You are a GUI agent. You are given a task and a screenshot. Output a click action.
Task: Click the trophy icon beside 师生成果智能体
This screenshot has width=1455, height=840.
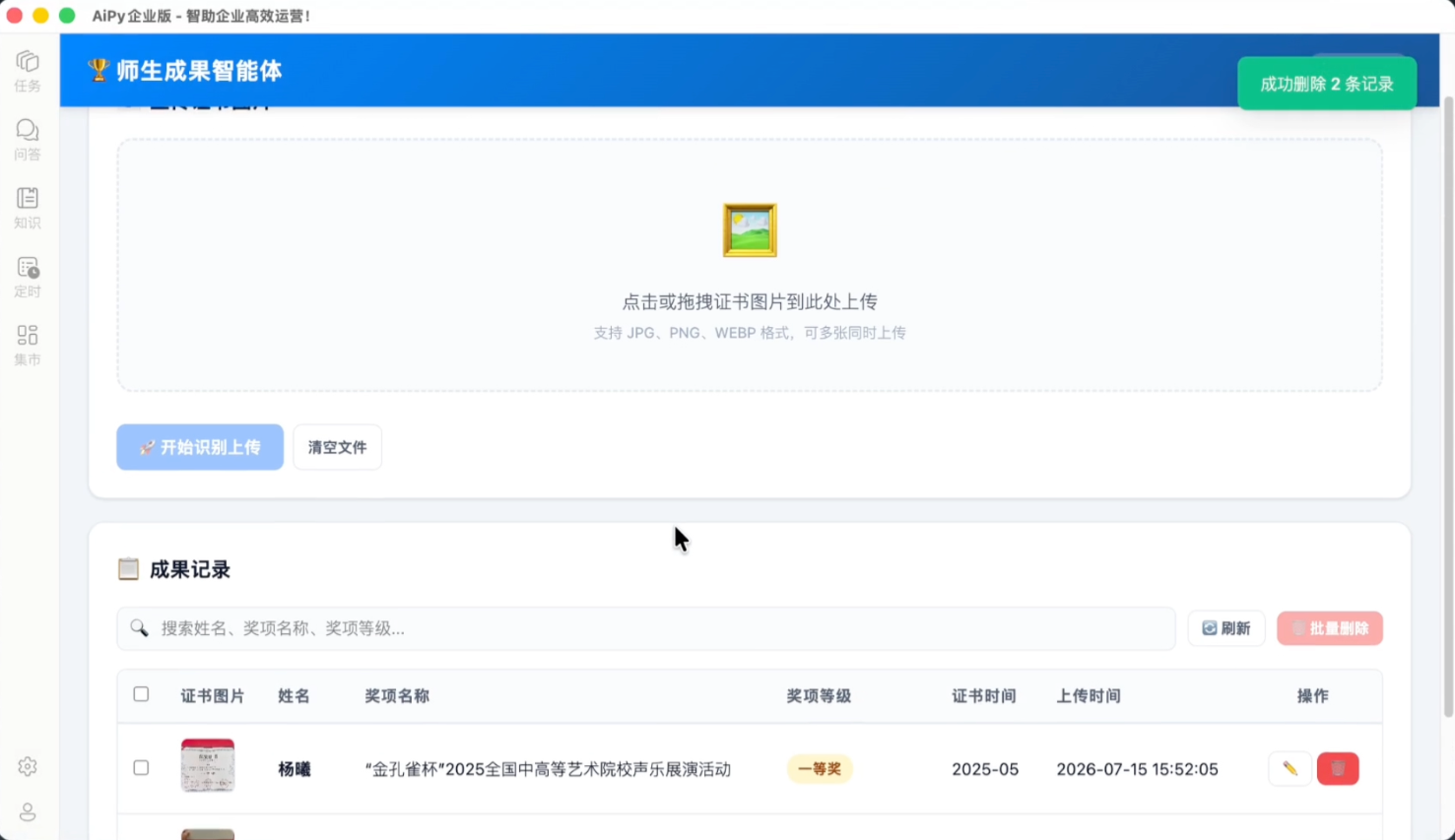(x=99, y=70)
